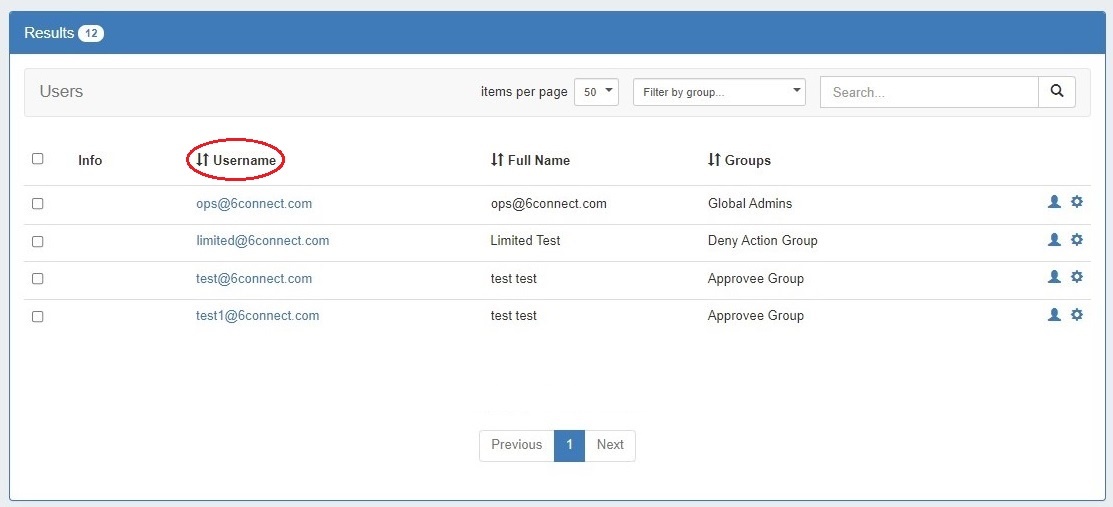This screenshot has height=507, width=1113.
Task: Focus the Search text field
Action: 929,92
